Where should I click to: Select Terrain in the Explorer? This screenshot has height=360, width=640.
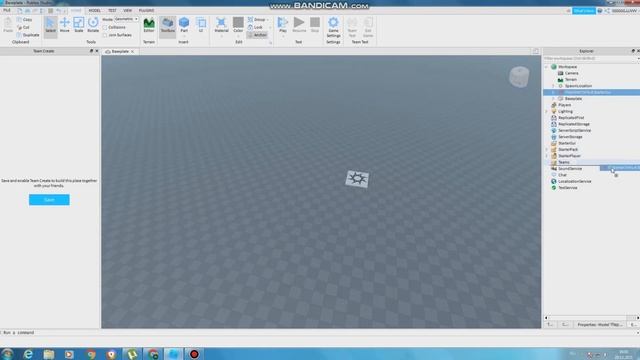click(567, 80)
